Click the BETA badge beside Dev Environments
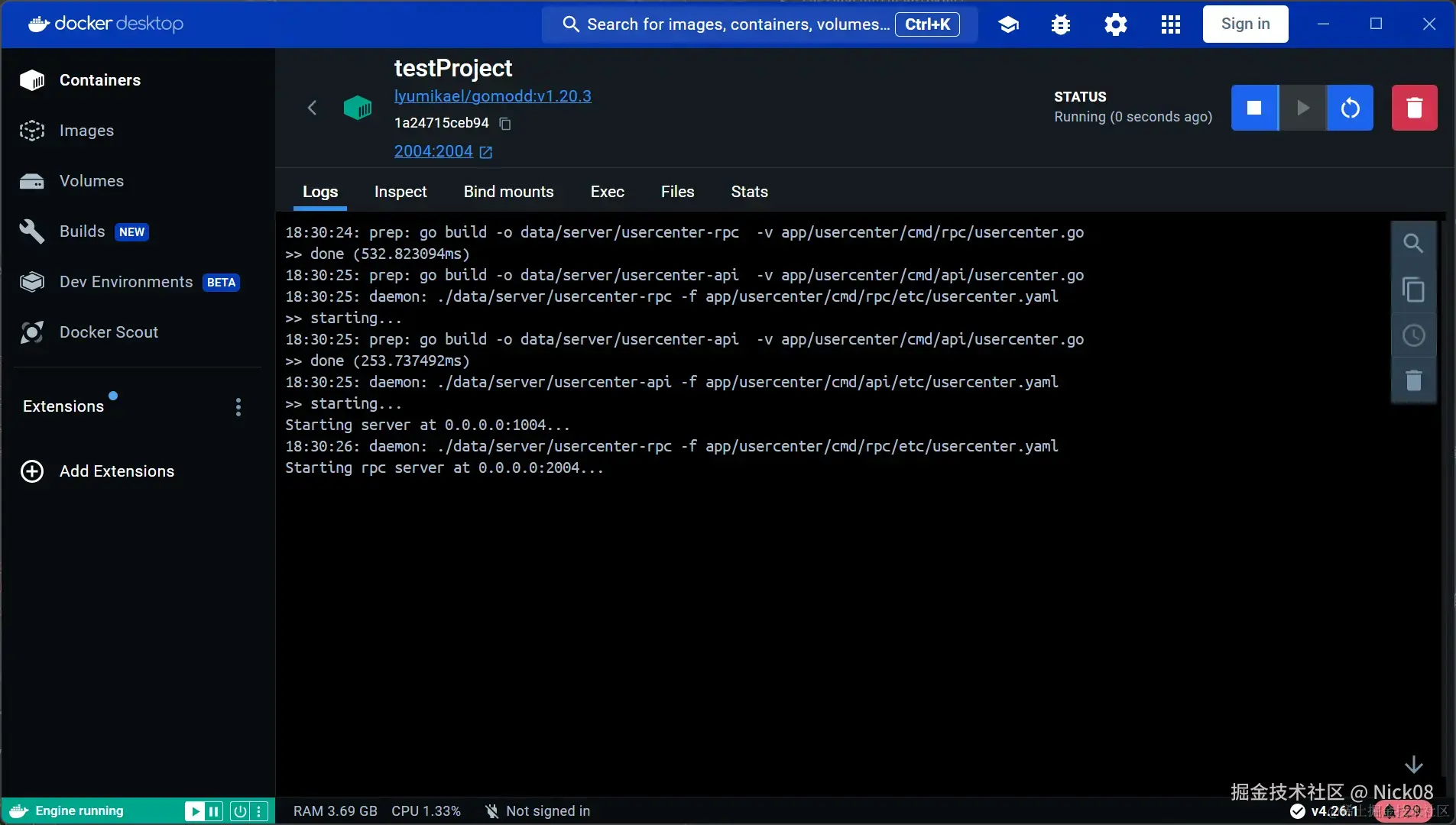 [x=221, y=283]
